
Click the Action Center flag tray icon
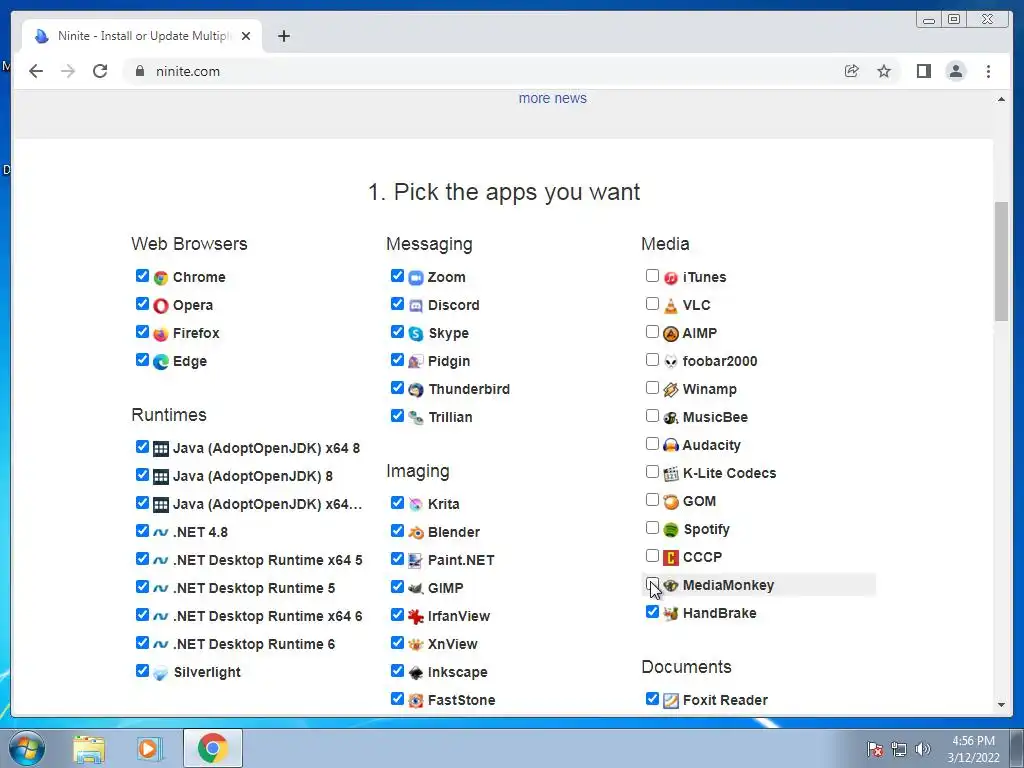click(874, 749)
